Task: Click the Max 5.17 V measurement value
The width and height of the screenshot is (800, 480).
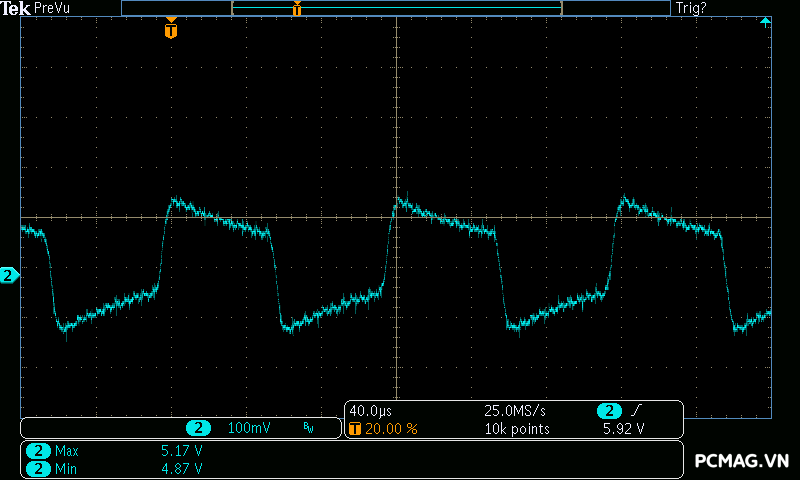Action: [x=181, y=451]
